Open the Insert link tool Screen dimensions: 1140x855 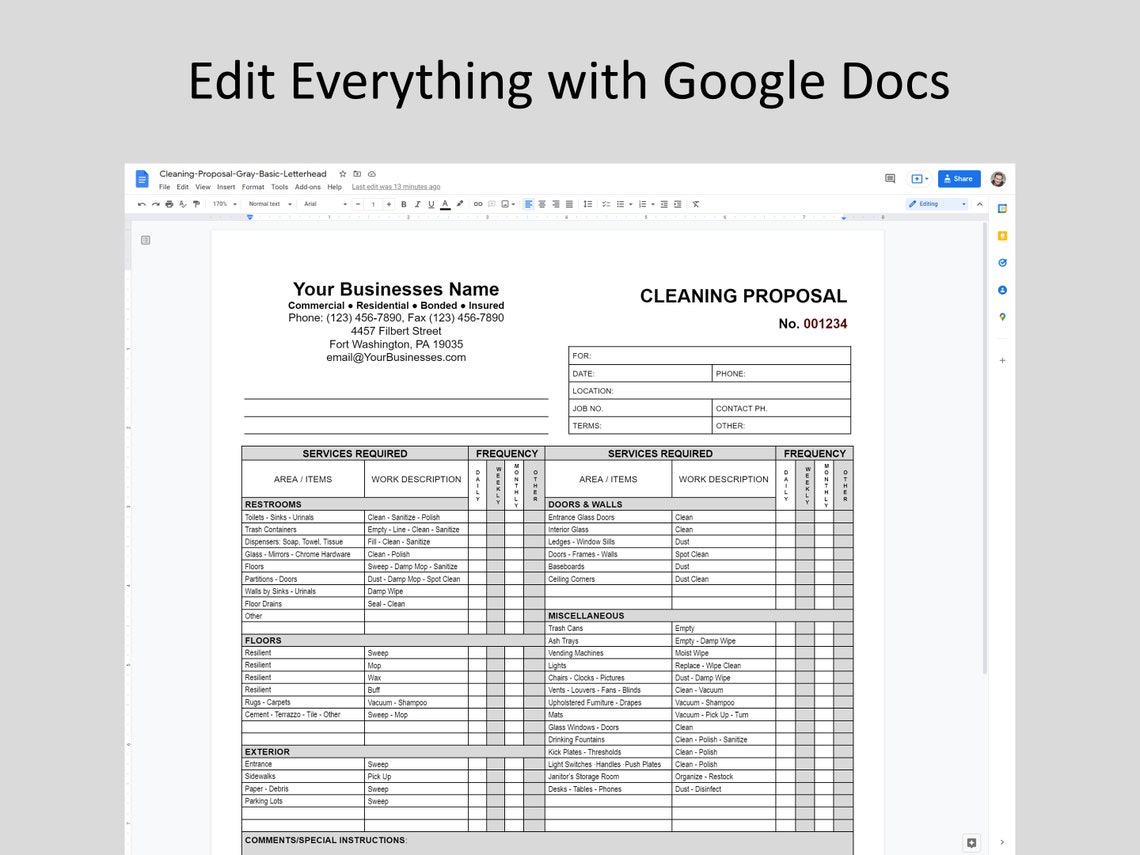point(479,203)
